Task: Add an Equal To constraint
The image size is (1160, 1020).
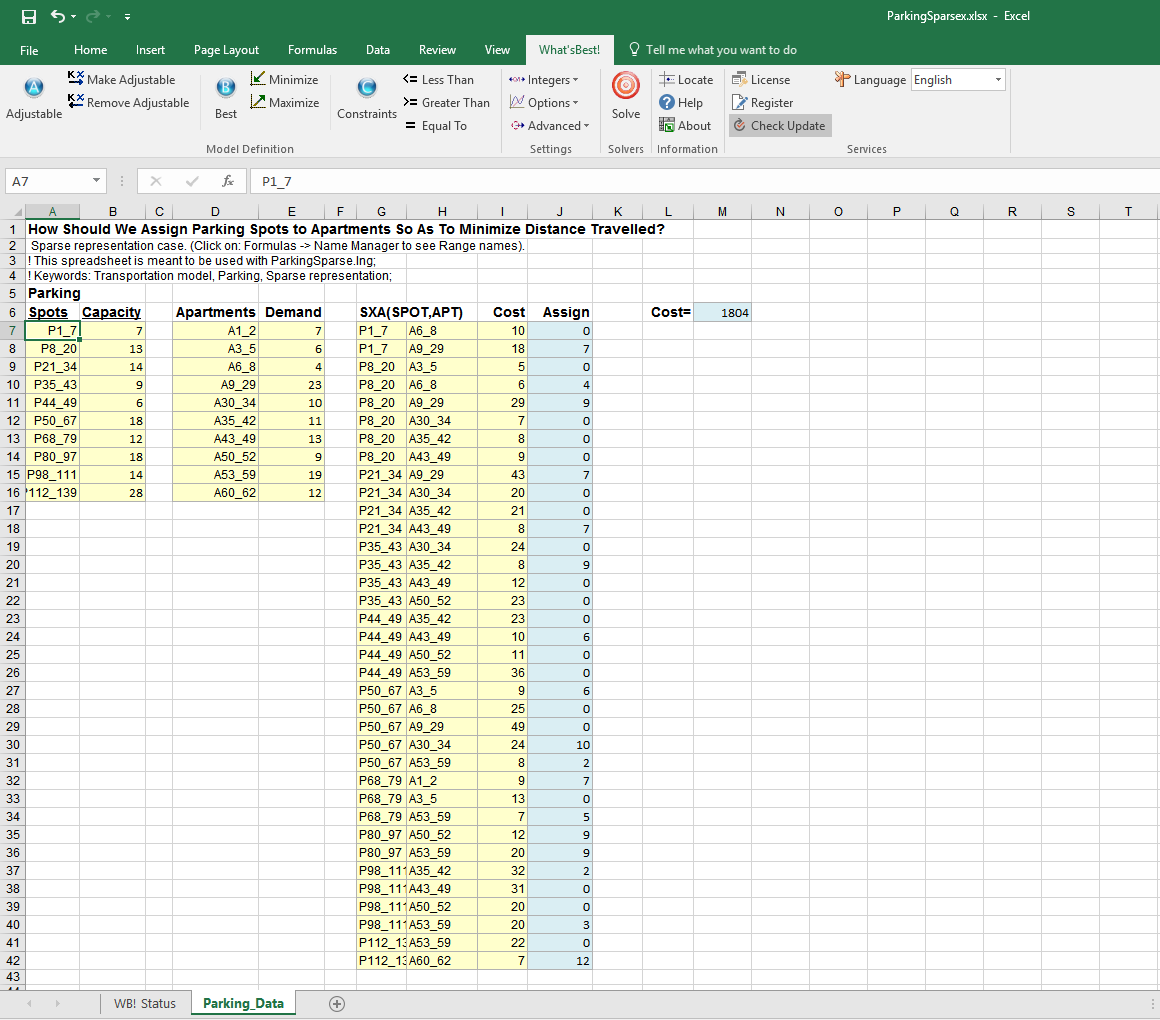Action: click(x=436, y=125)
